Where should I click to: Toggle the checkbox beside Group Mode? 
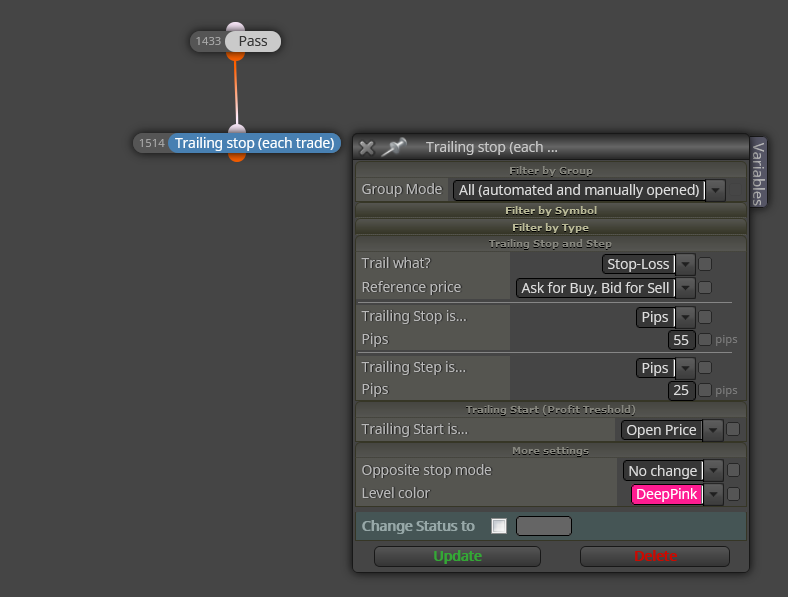point(735,190)
